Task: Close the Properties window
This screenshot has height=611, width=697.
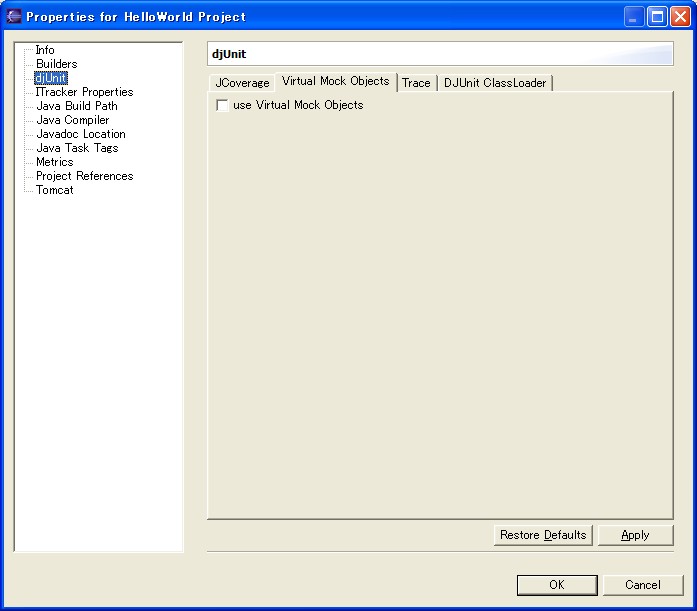Action: tap(680, 17)
